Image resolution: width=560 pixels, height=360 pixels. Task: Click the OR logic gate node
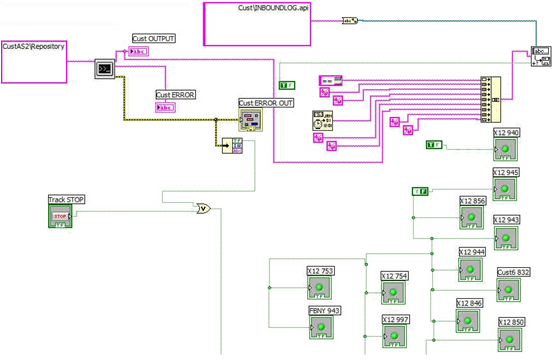point(204,208)
